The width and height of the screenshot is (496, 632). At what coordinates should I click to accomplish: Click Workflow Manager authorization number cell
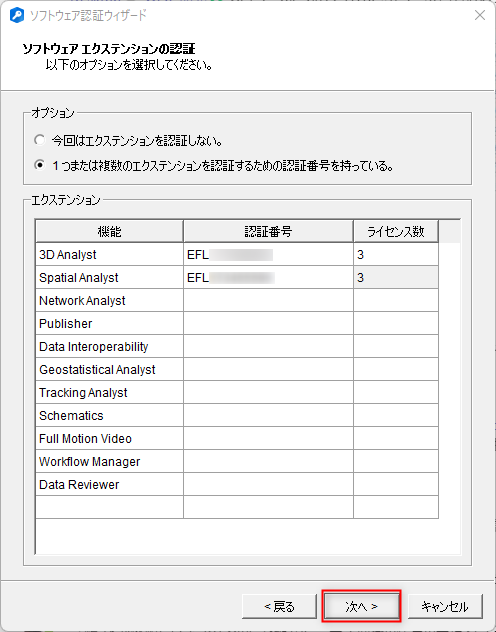point(268,461)
